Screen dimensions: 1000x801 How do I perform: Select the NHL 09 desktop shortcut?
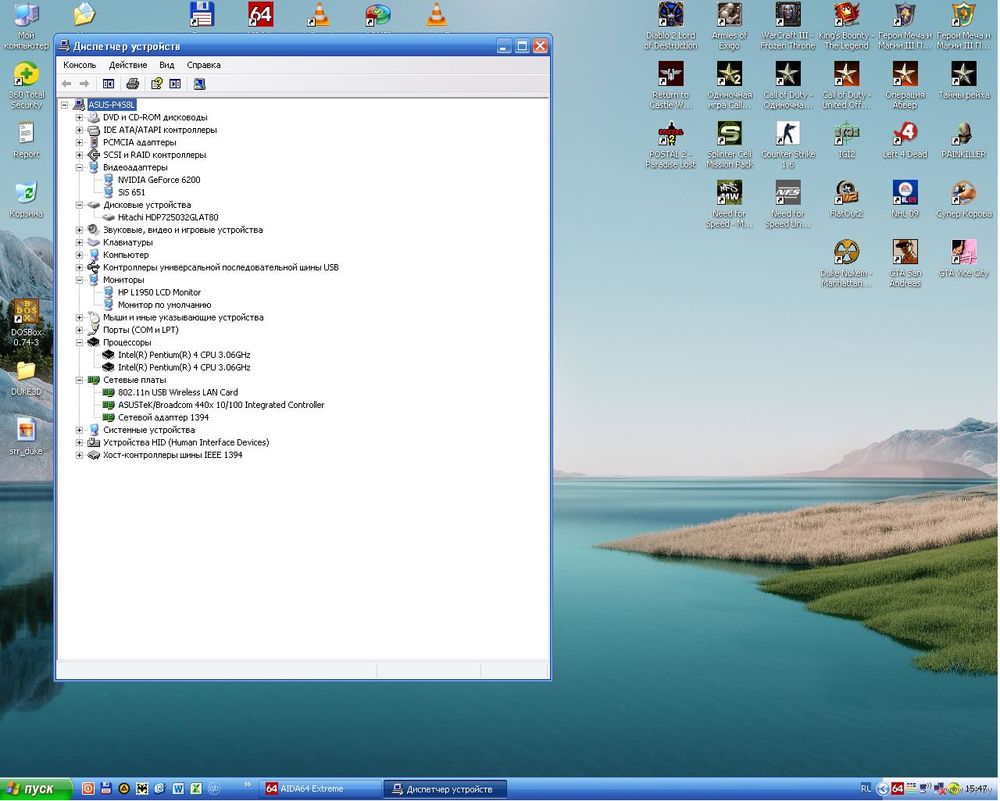[x=906, y=200]
